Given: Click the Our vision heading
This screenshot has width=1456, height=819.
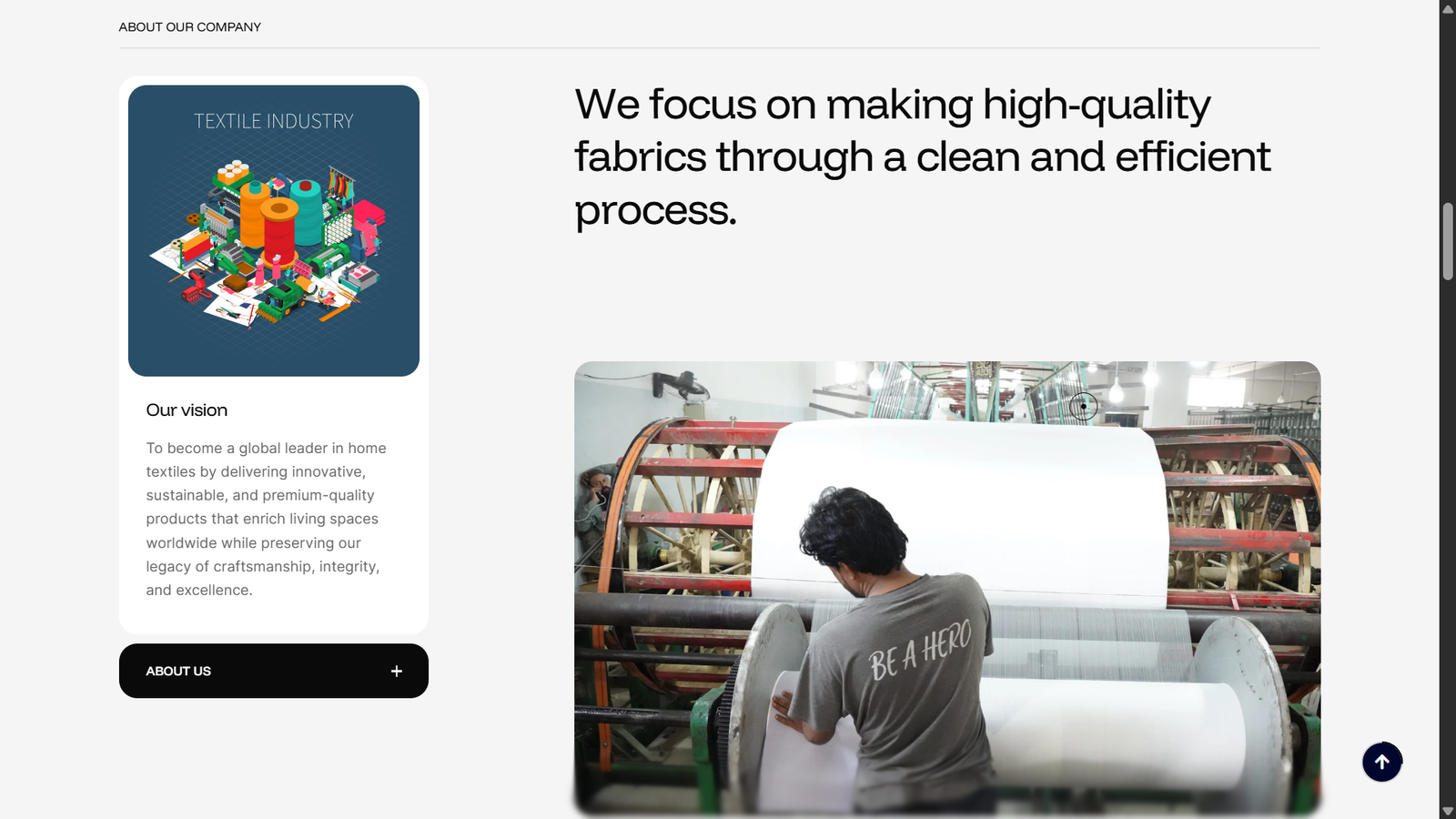Looking at the screenshot, I should coord(187,410).
